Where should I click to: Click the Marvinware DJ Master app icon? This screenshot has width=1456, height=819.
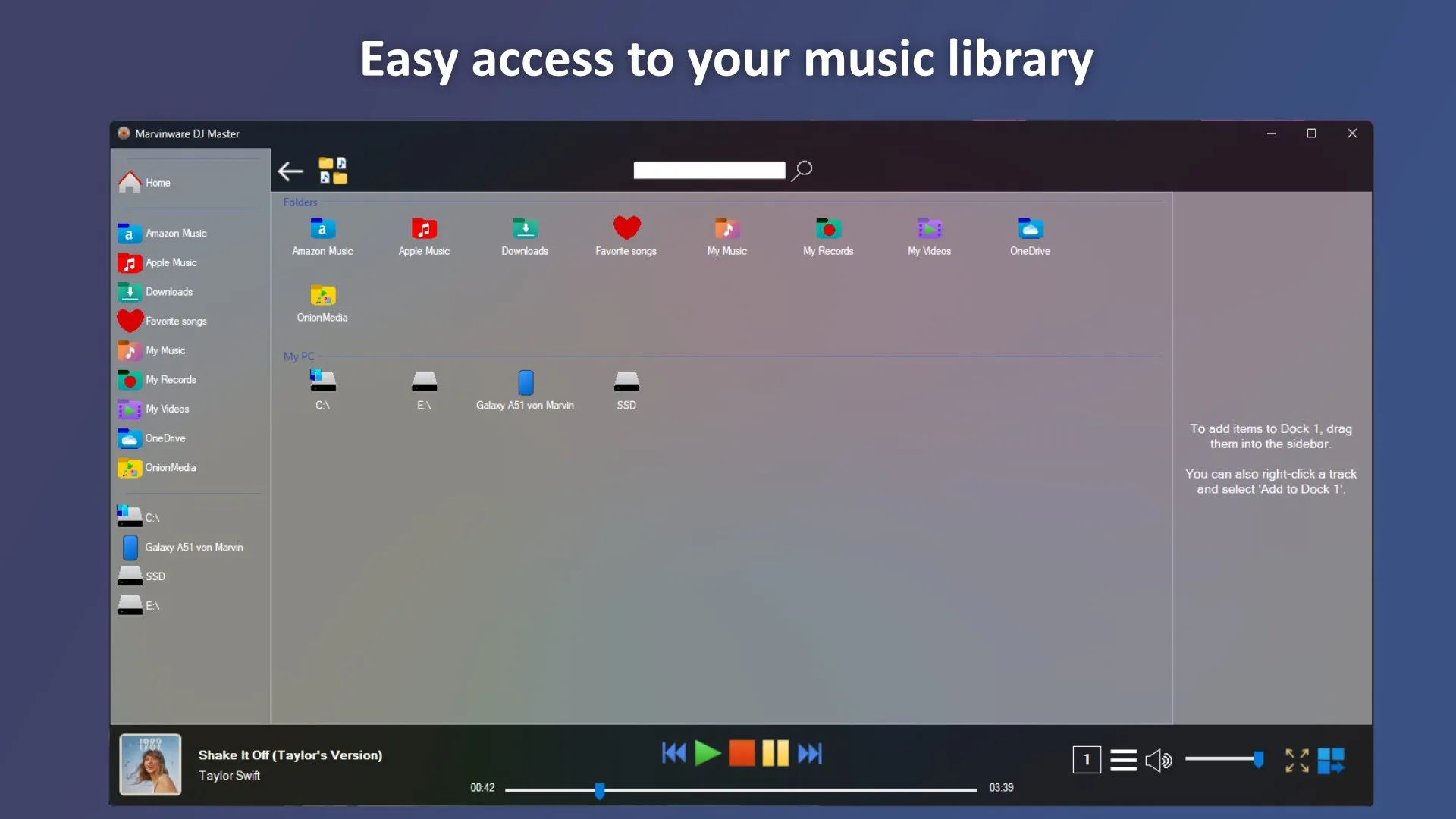point(124,133)
